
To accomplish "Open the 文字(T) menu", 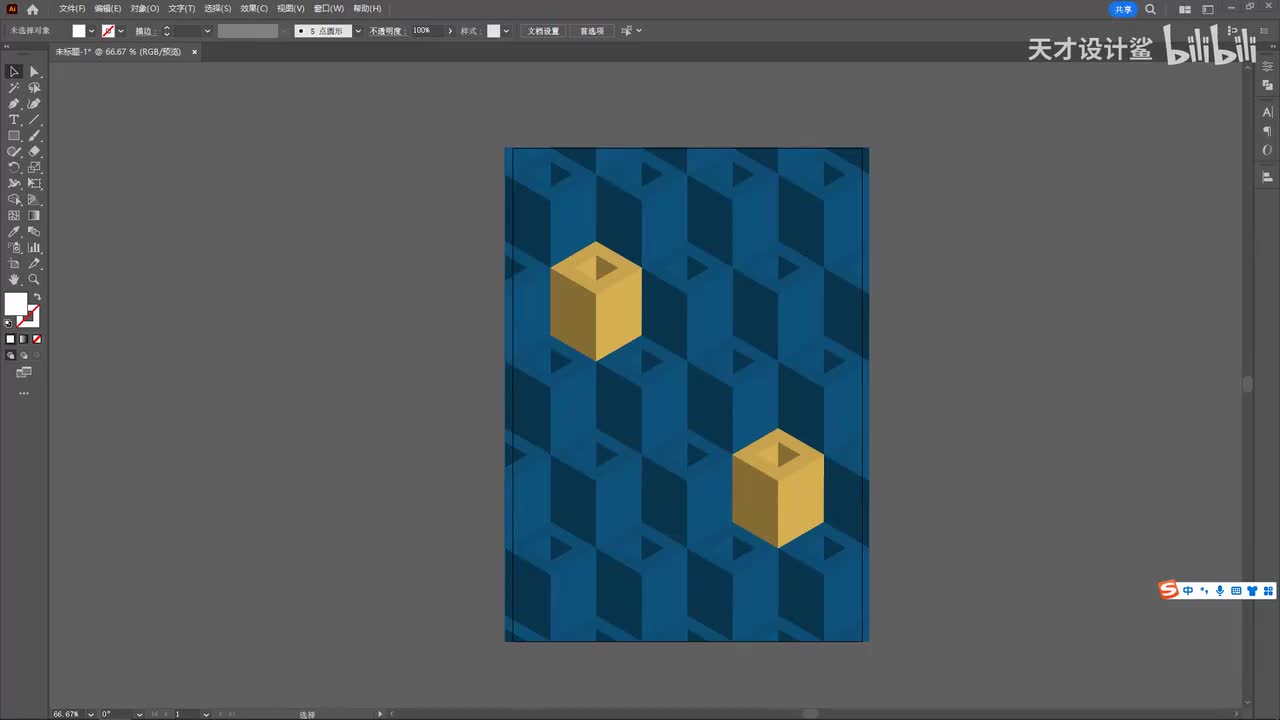I will pyautogui.click(x=182, y=9).
